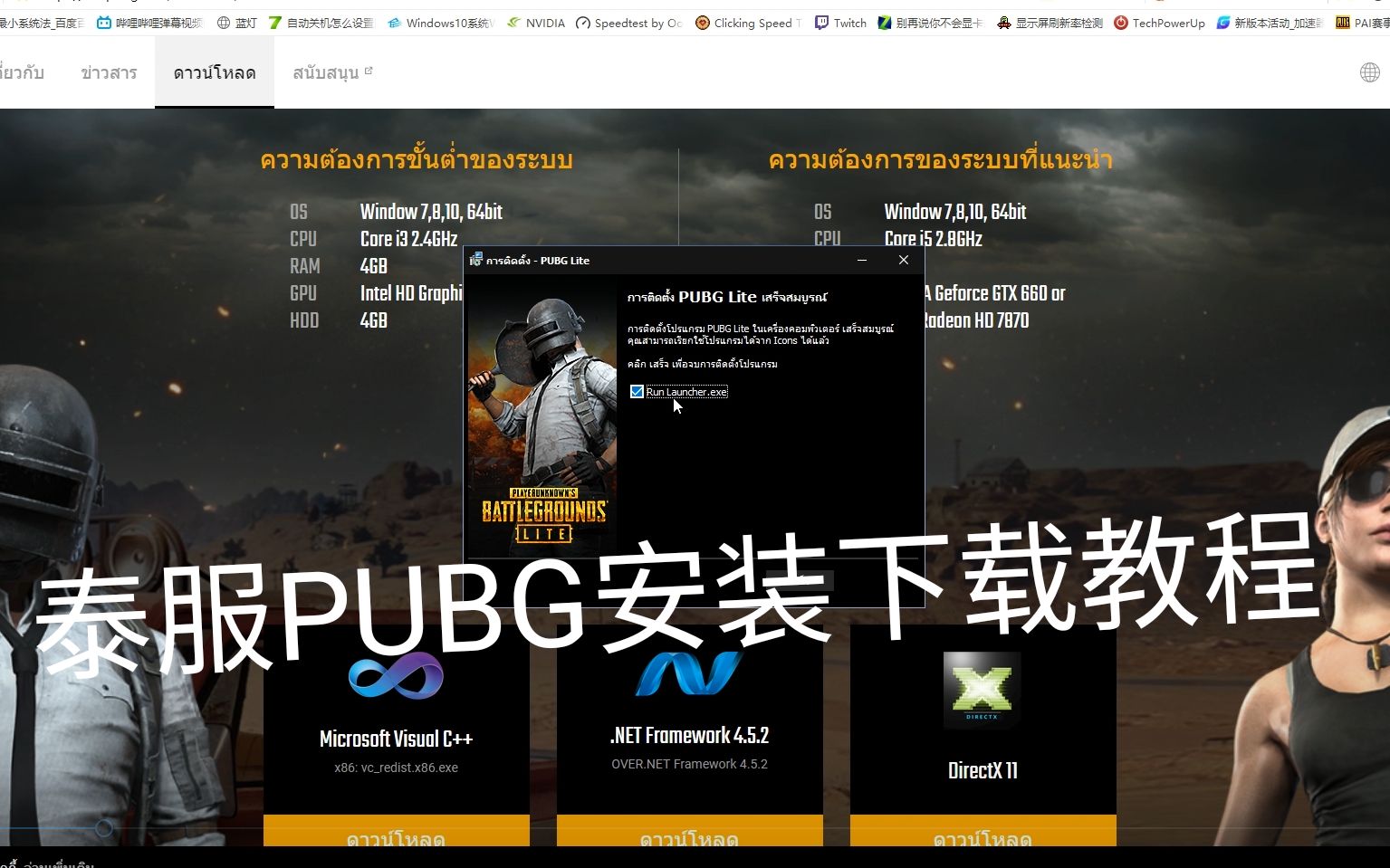Open the สนับสนุน (Support) external link tab
Screen dimensions: 1390x868
[x=332, y=72]
